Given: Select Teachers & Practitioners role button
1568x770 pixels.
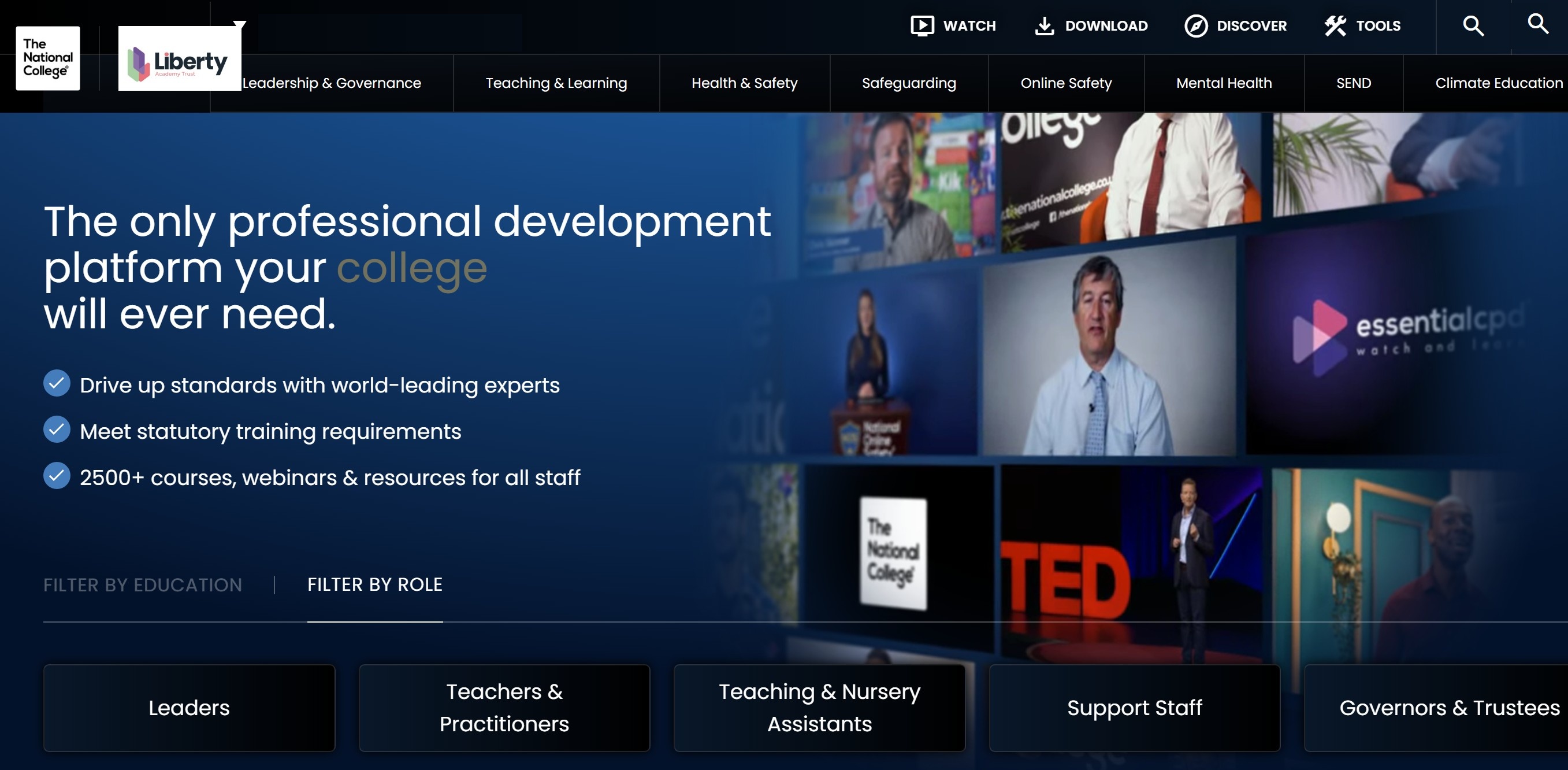Looking at the screenshot, I should click(504, 708).
